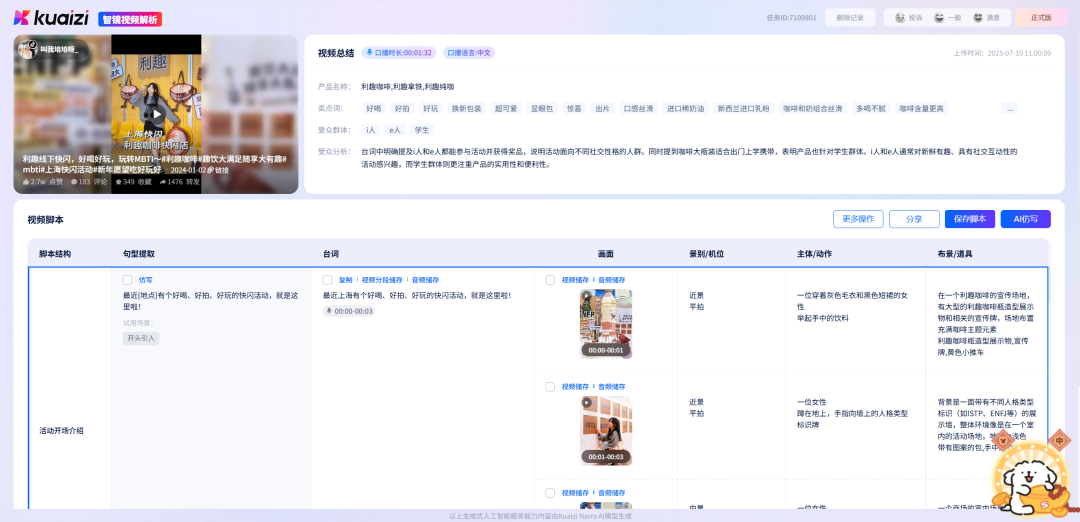
Task: Rate with the 投诉 sad face icon
Action: click(x=900, y=18)
